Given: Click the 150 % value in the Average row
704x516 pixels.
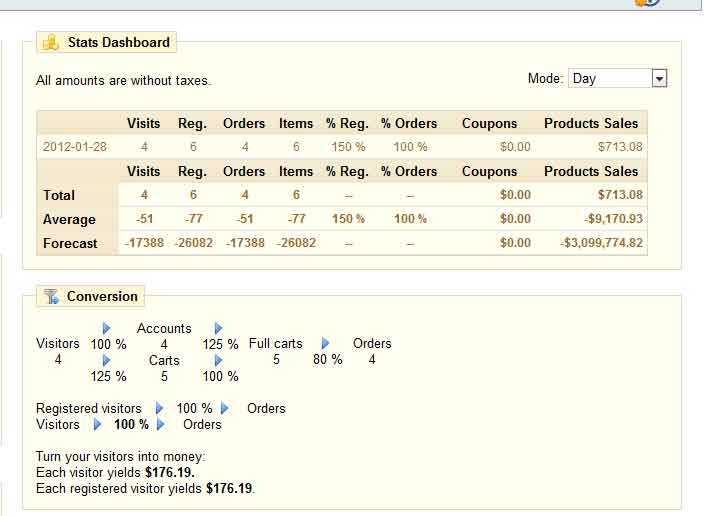Looking at the screenshot, I should [348, 219].
